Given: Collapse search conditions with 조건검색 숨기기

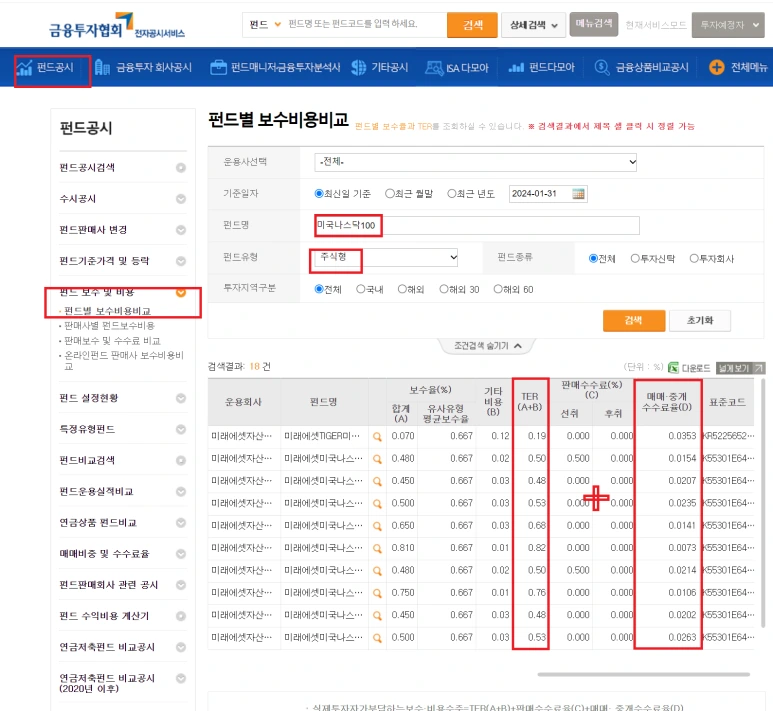Looking at the screenshot, I should point(487,346).
